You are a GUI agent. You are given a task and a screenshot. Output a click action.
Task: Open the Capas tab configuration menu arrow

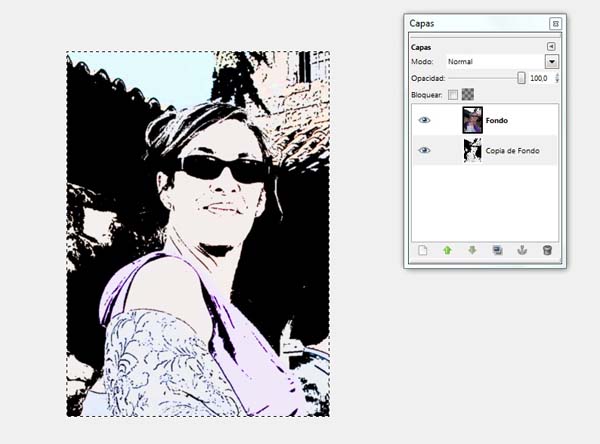click(x=551, y=46)
